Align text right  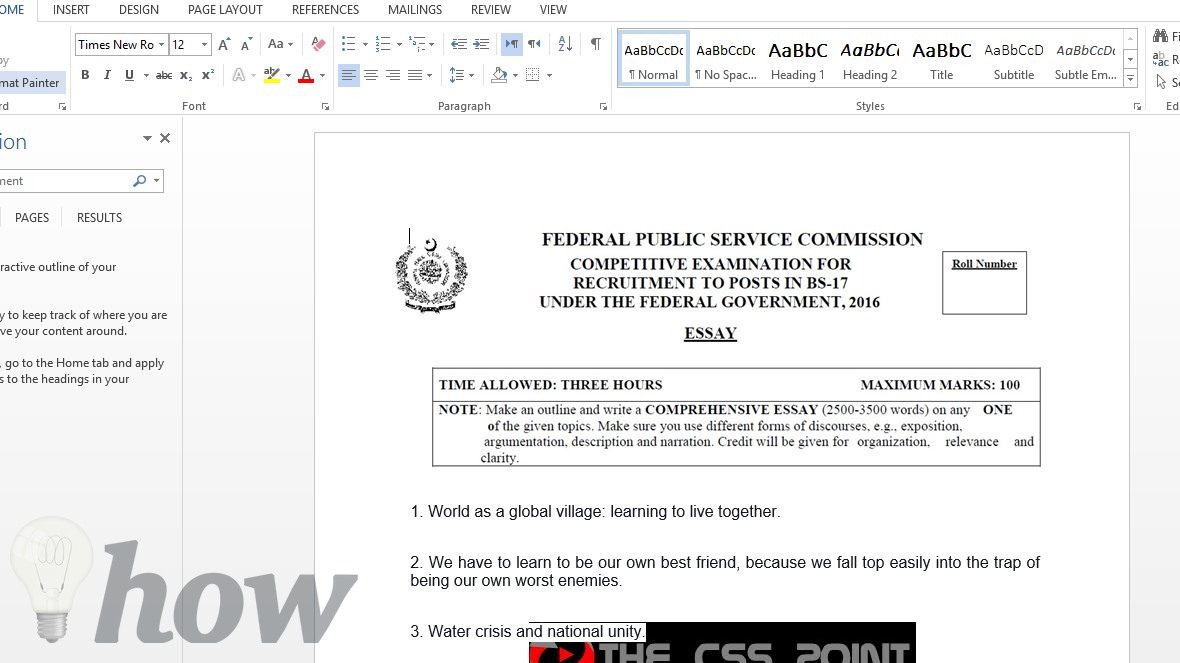coord(393,75)
